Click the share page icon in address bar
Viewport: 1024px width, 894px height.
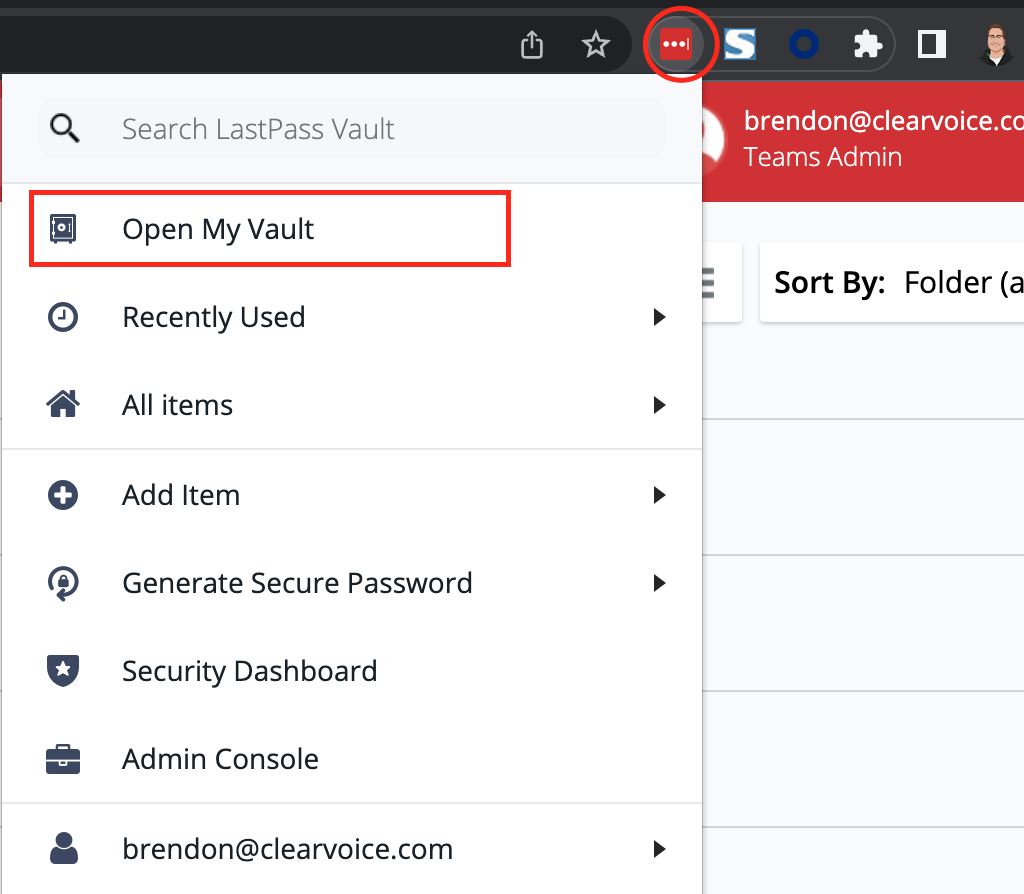[532, 44]
